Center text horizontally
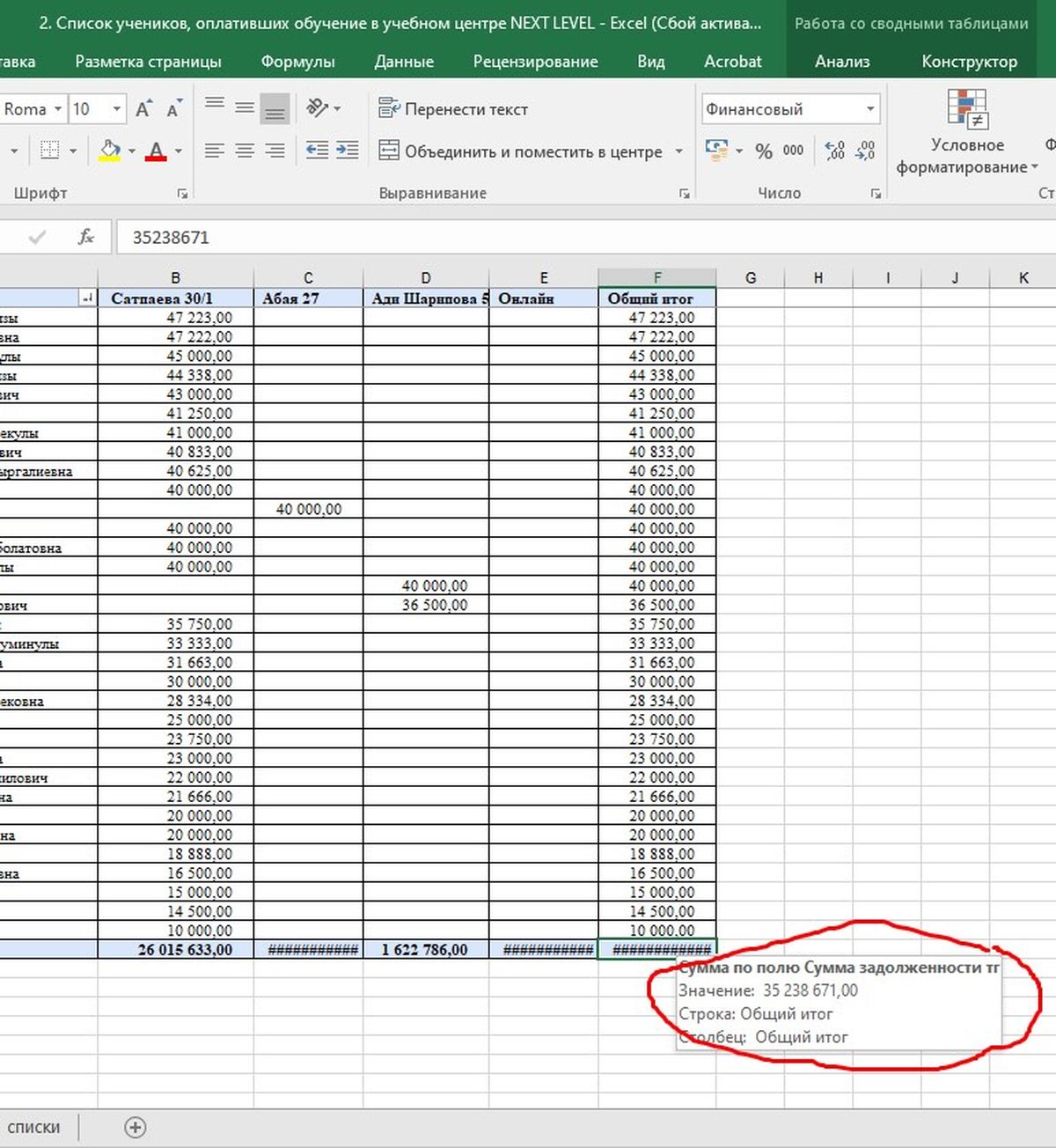Viewport: 1056px width, 1148px height. (x=245, y=151)
